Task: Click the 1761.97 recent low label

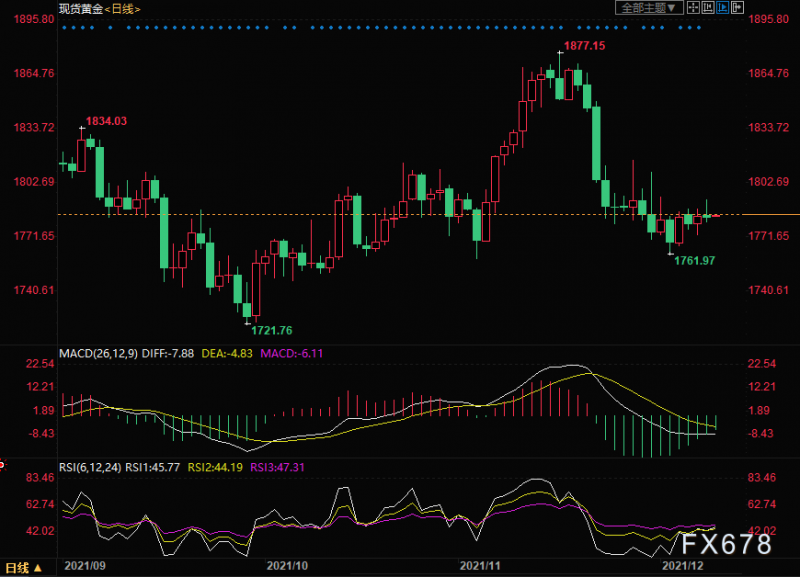Action: 694,260
